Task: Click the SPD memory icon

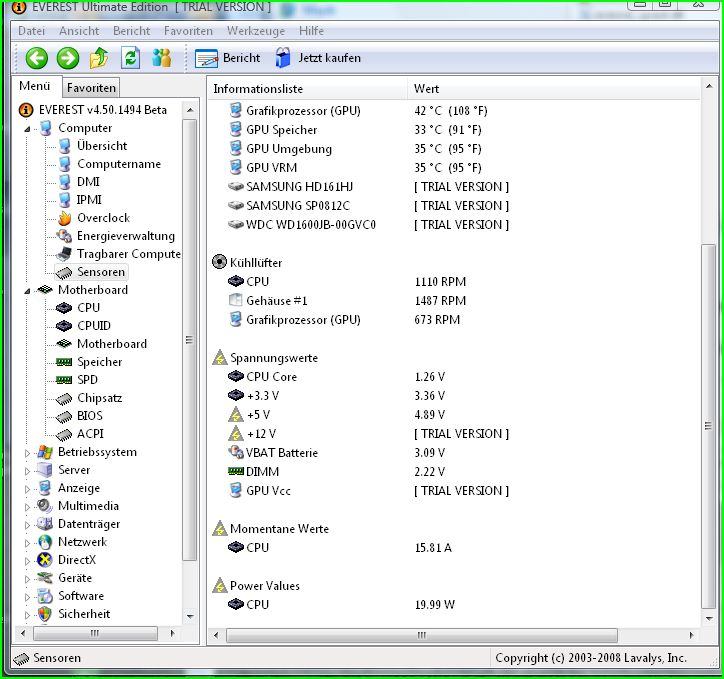Action: (64, 380)
